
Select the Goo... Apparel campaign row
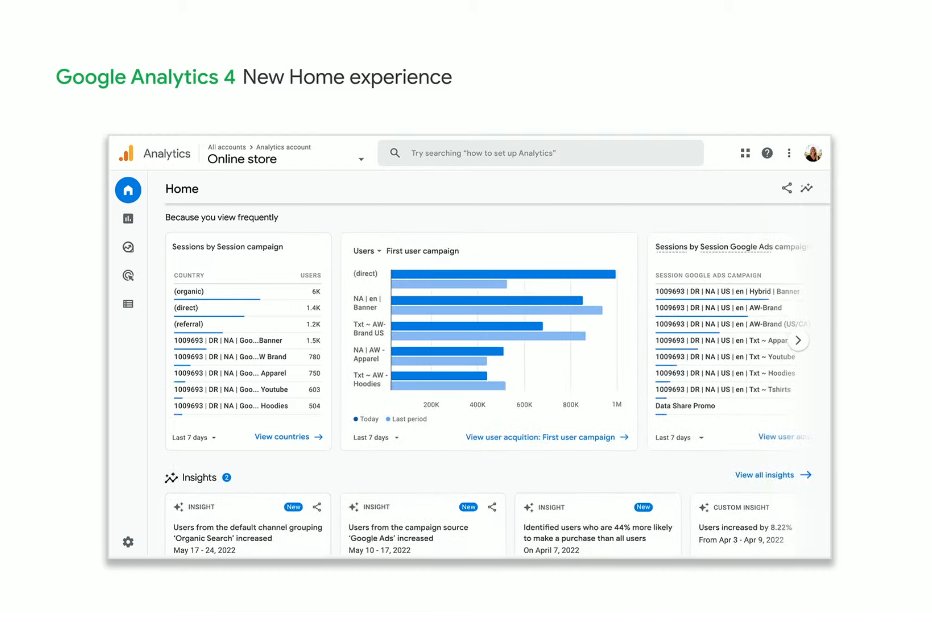click(247, 373)
